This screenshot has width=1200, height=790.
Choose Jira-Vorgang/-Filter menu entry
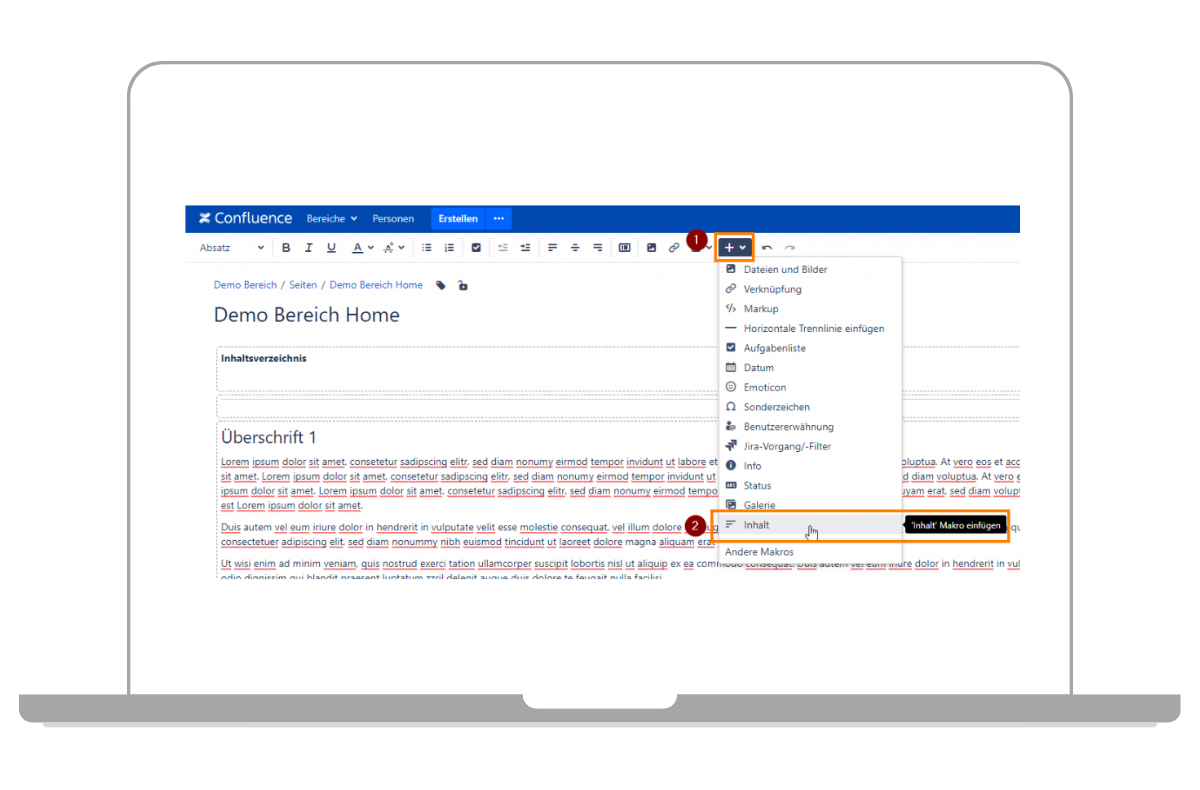(x=787, y=446)
